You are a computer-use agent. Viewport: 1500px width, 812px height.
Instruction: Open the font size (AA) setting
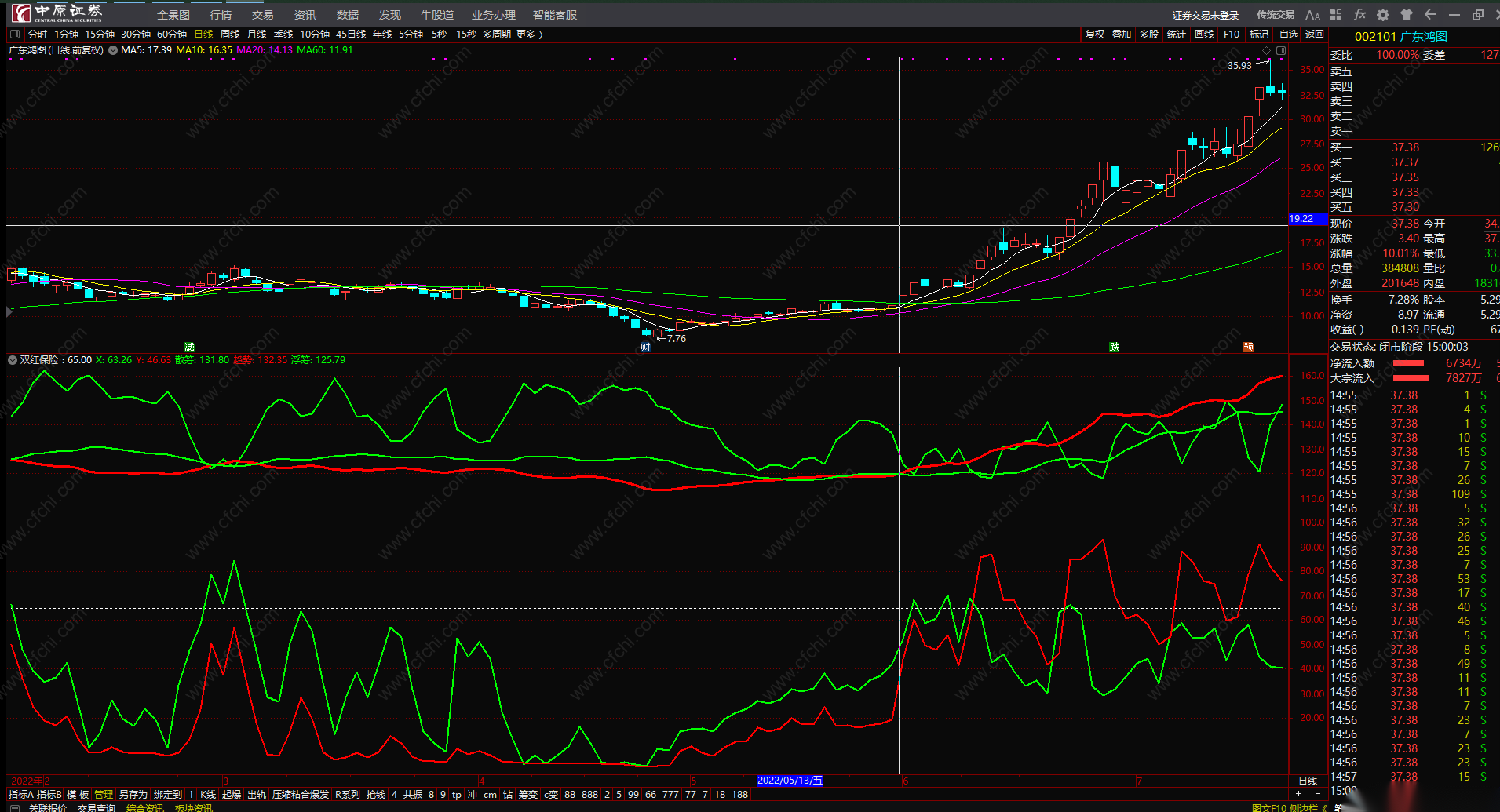1312,15
